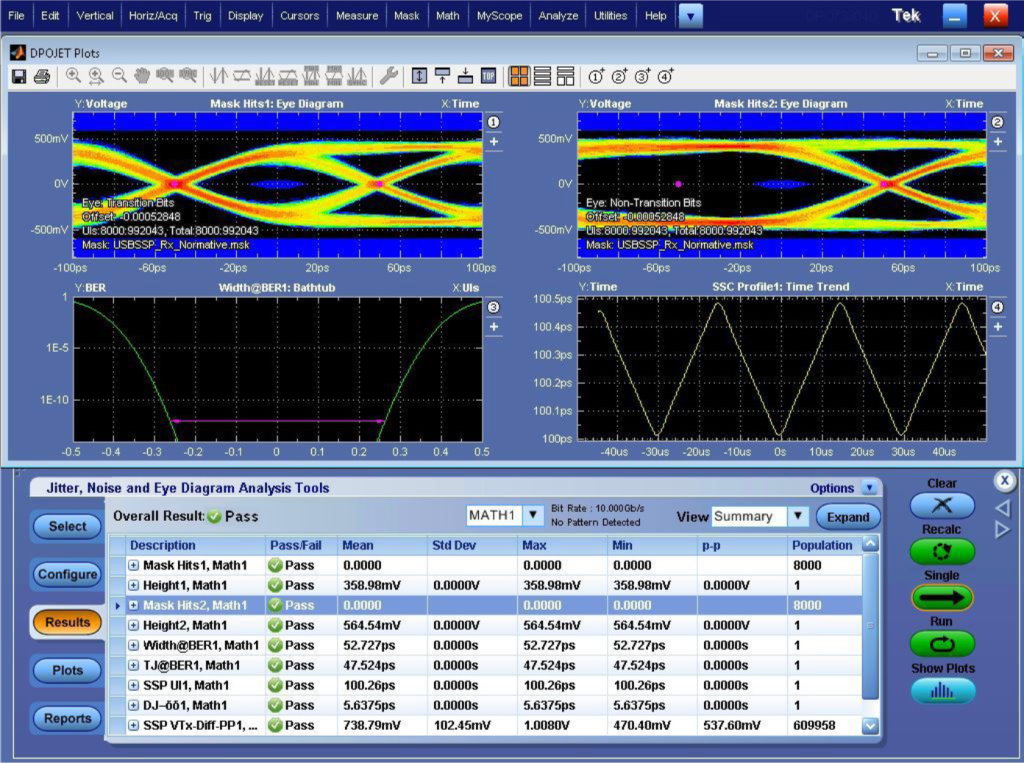Select the horizontal zoom magnifier tool

pos(96,76)
